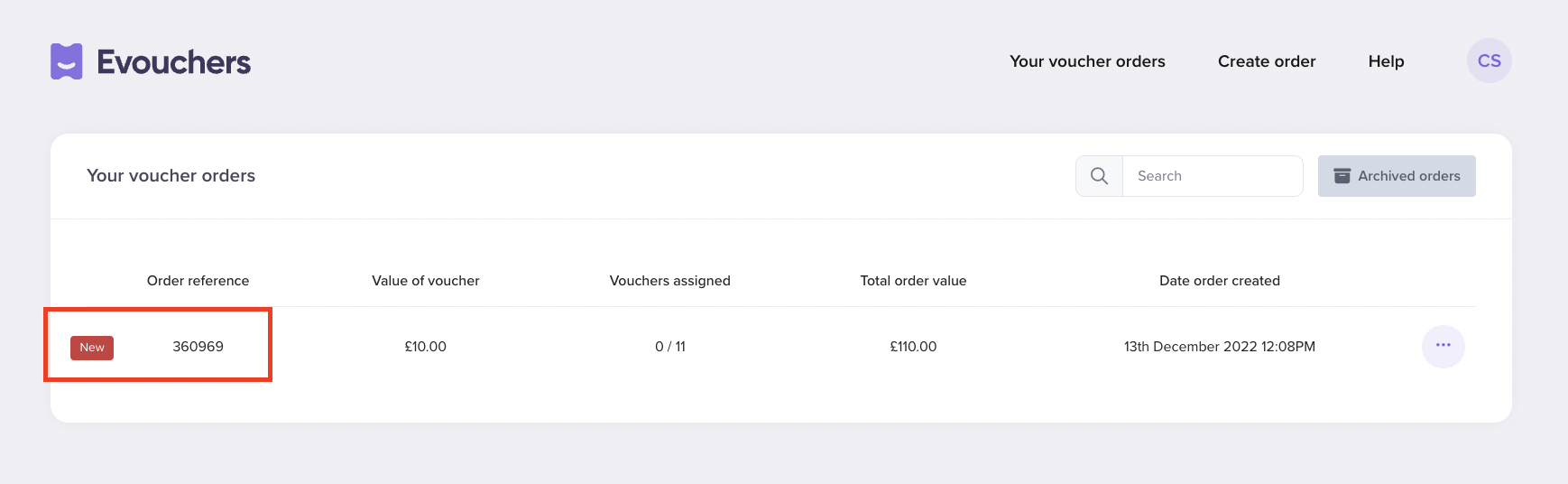
Task: Click the red New badge
Action: point(92,348)
